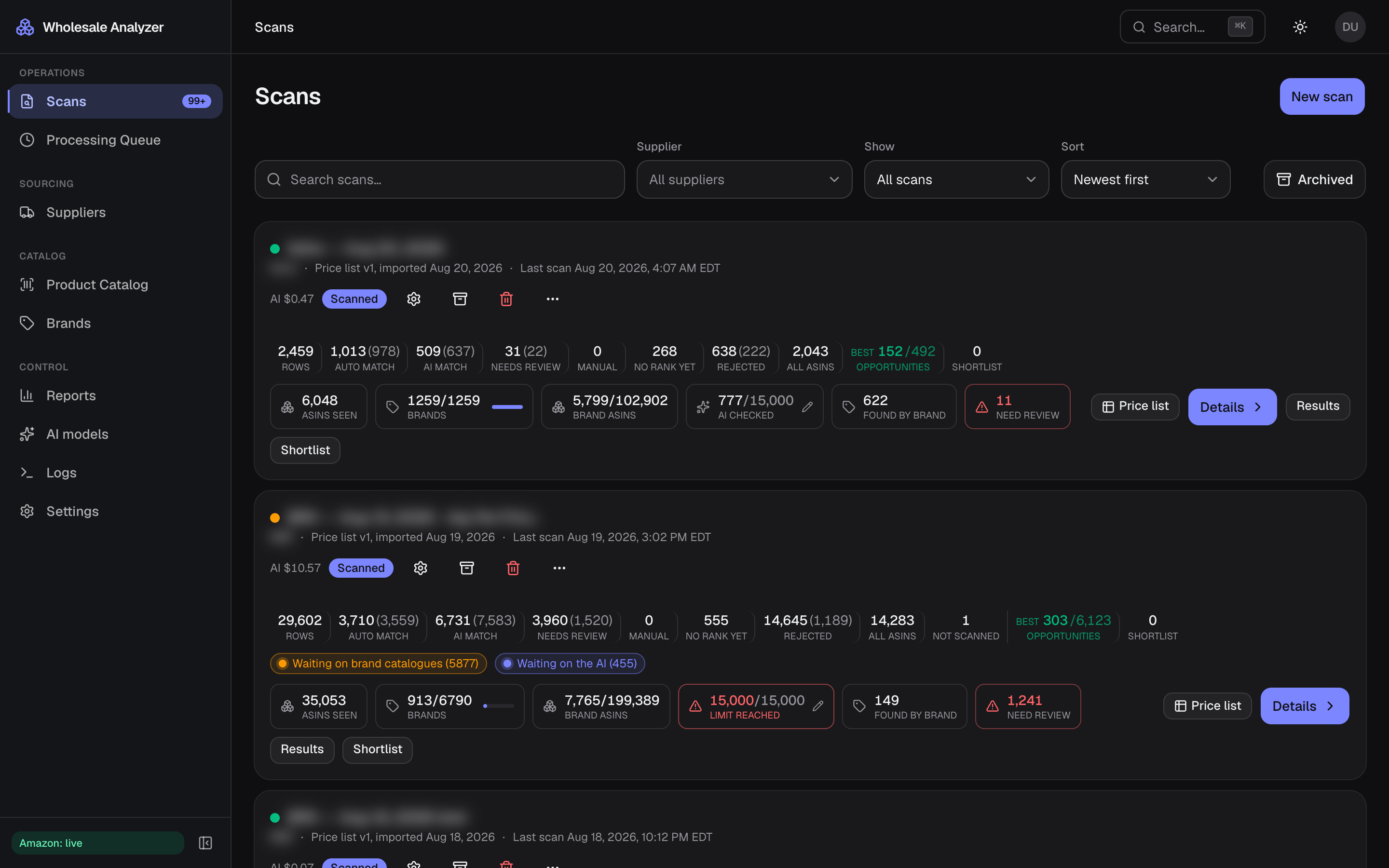Delete the AI $0.47 scan
1389x868 pixels.
tap(506, 299)
